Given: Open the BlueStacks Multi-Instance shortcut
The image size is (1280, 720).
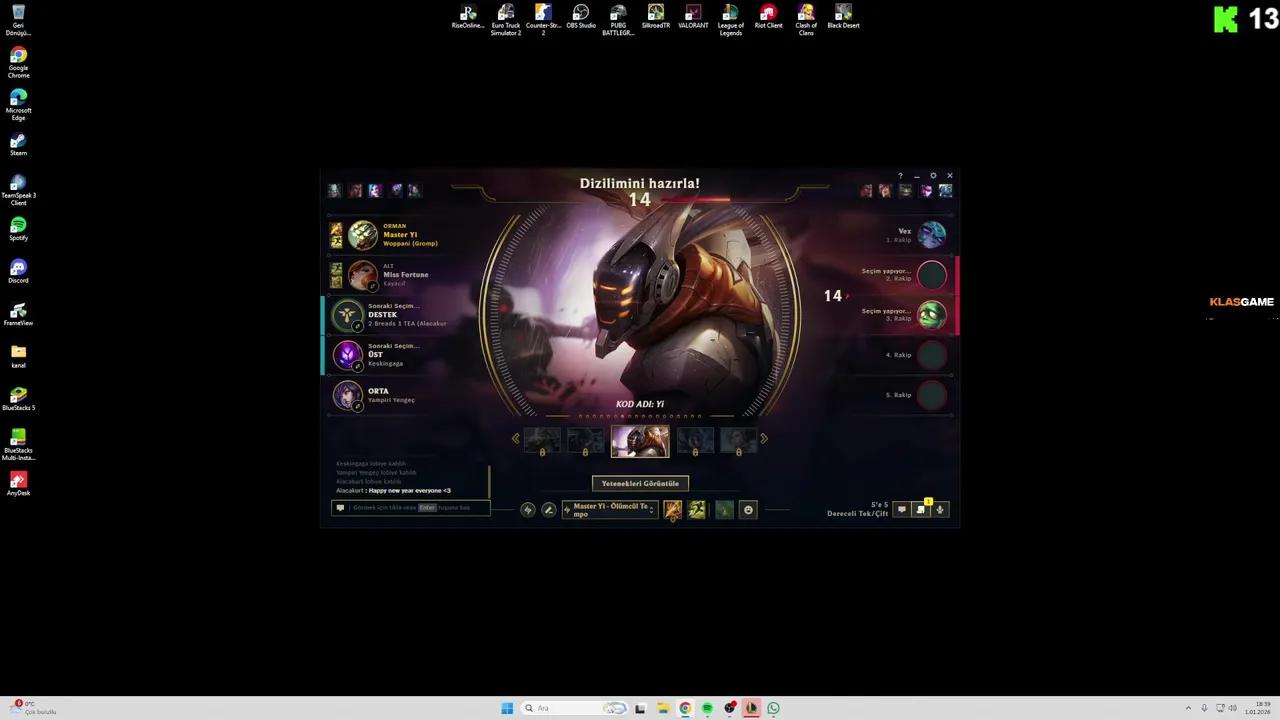Looking at the screenshot, I should 18,445.
